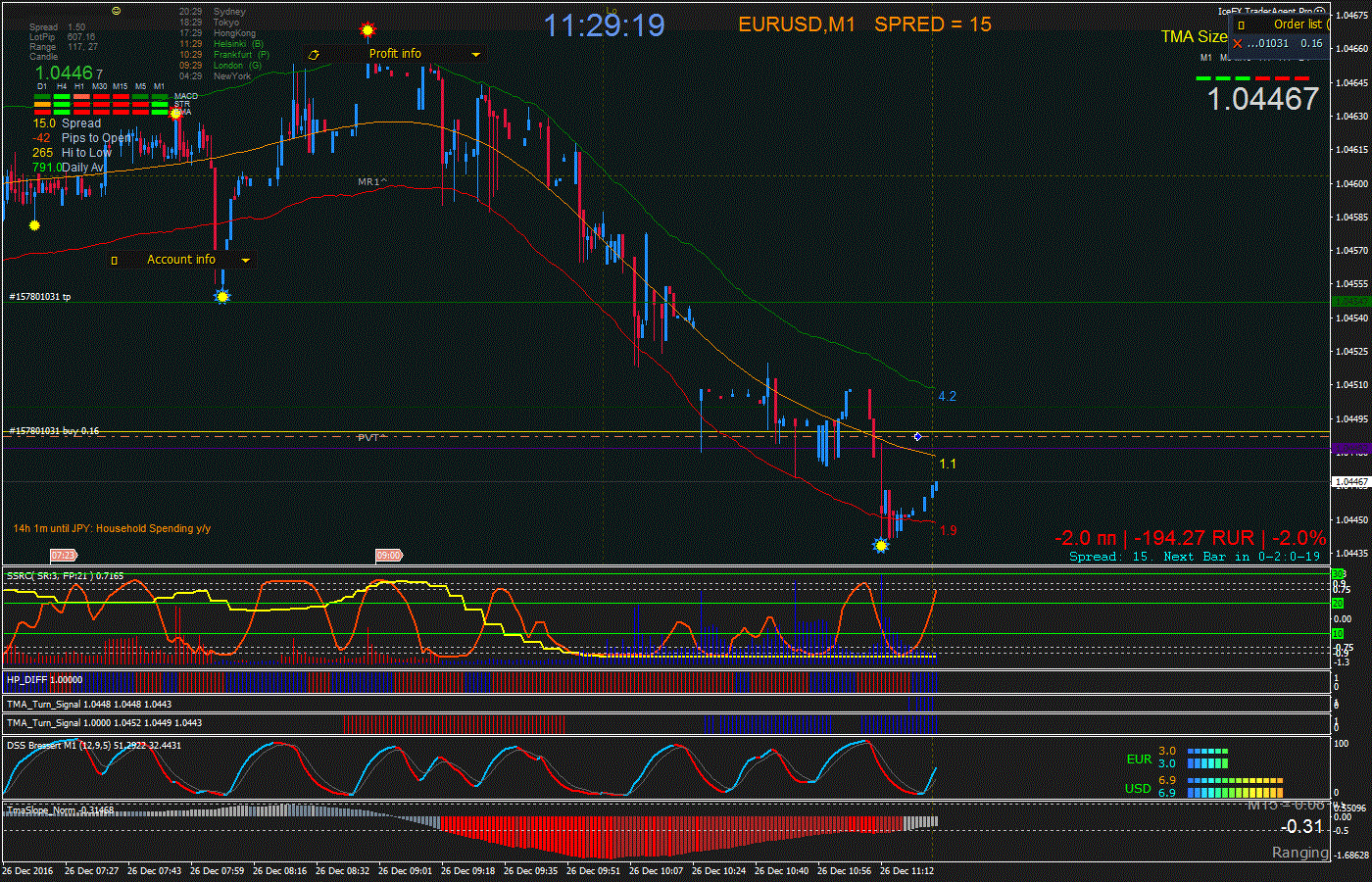Screen dimensions: 1372x882
Task: Click the USD currency strength bar
Action: 1235,787
